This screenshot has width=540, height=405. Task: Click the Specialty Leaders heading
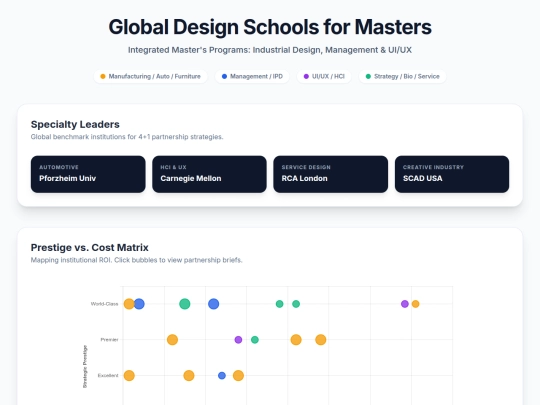(75, 124)
